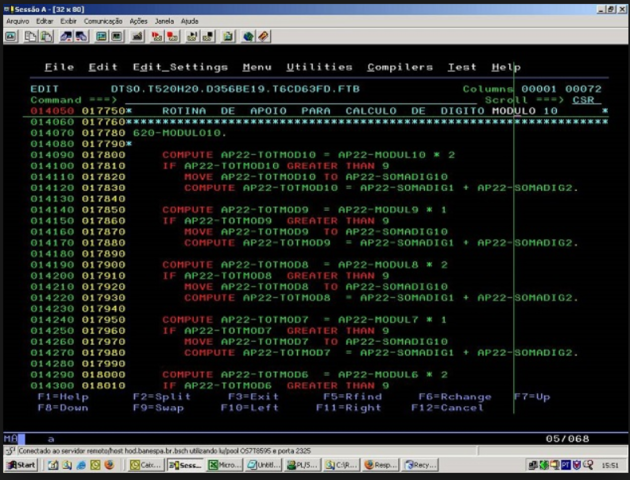Click line number 014300
This screenshot has height=480, width=630.
pos(52,386)
